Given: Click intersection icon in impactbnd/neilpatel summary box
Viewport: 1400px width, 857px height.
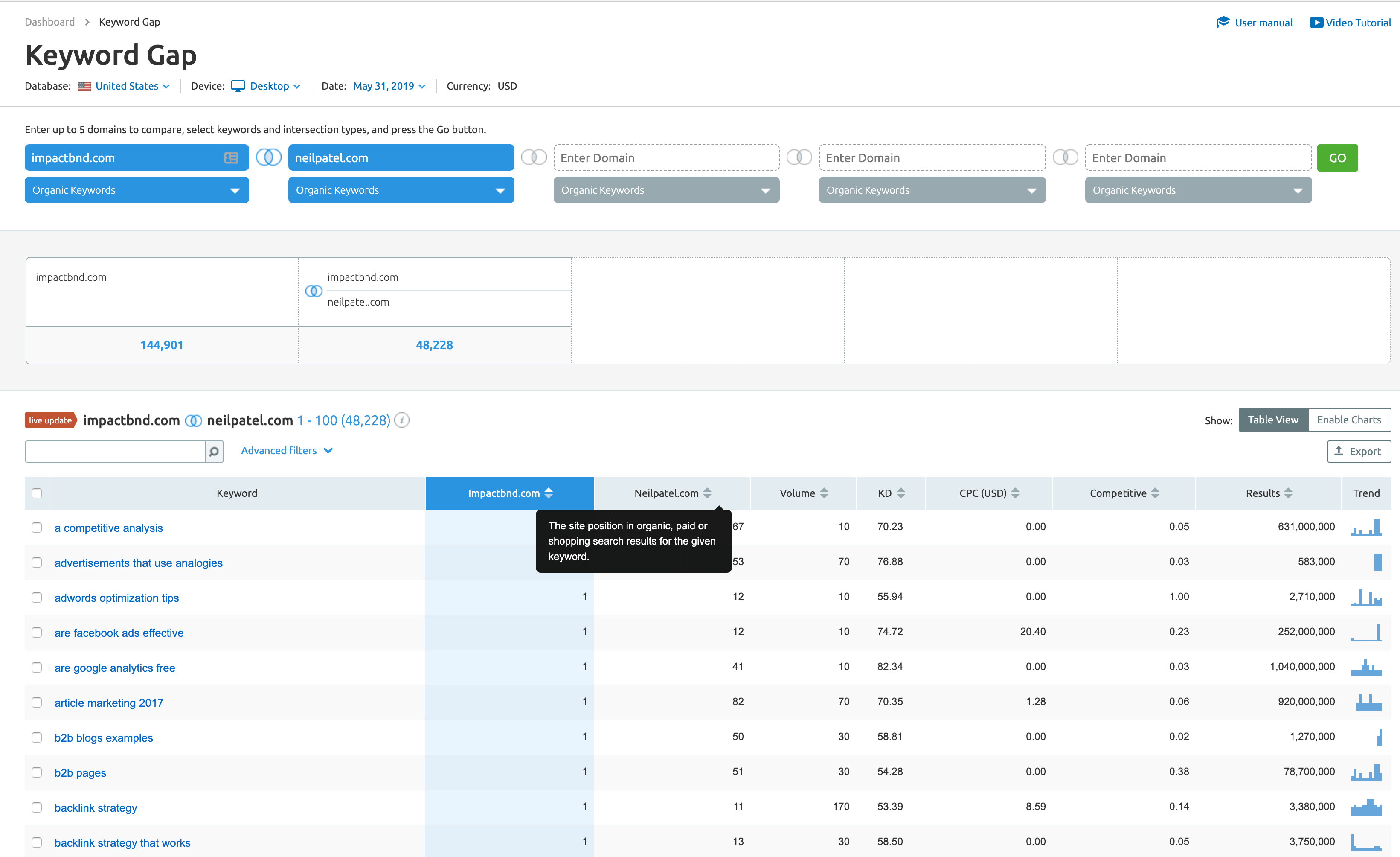Looking at the screenshot, I should [x=314, y=291].
